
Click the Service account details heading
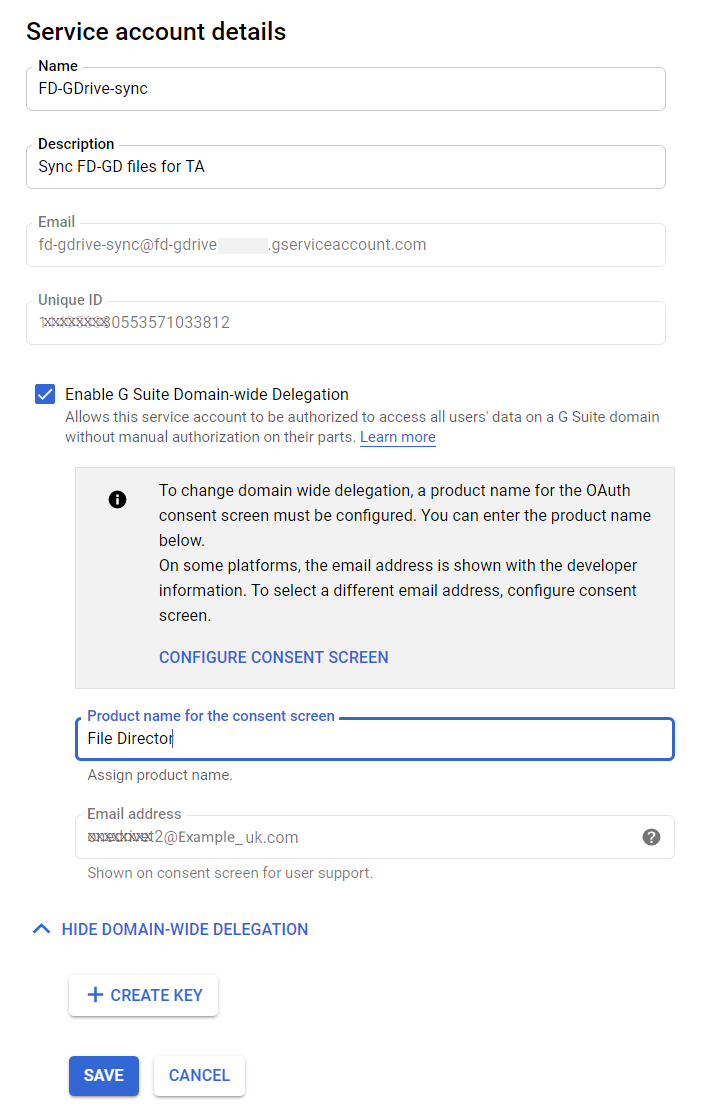point(156,31)
